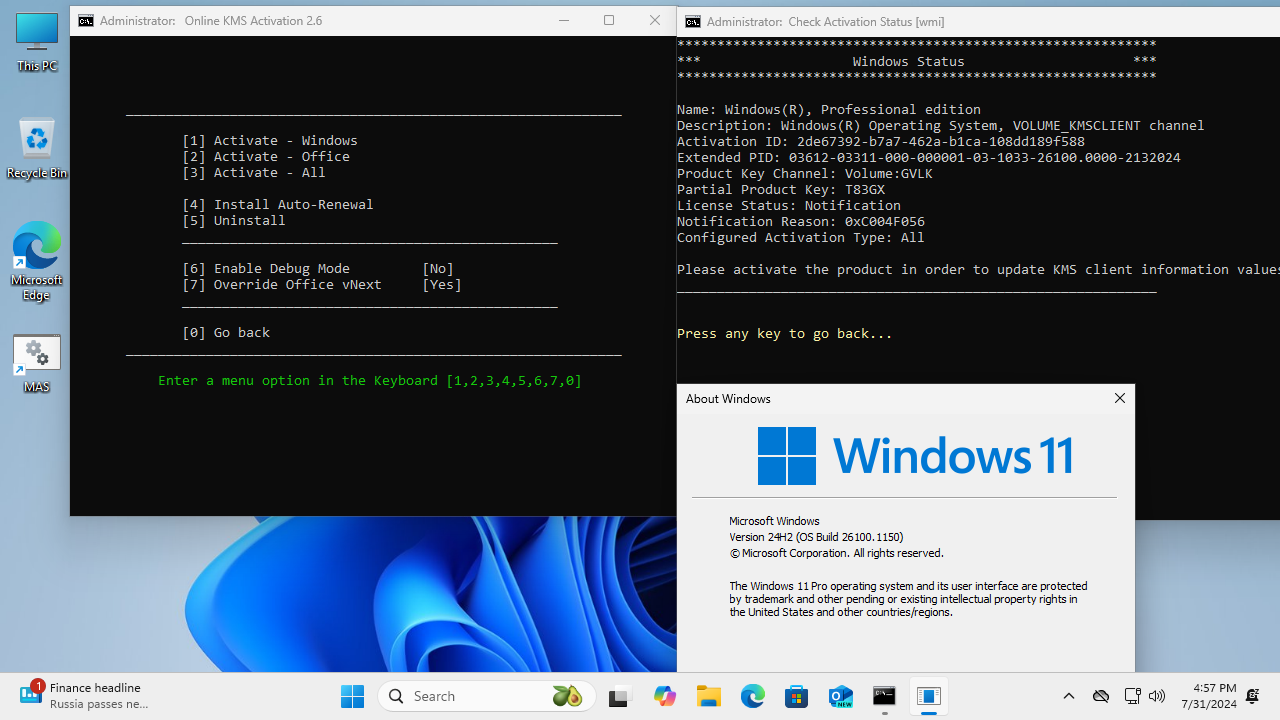This screenshot has width=1280, height=720.
Task: Click '[5] Uninstall' menu line
Action: pos(234,221)
